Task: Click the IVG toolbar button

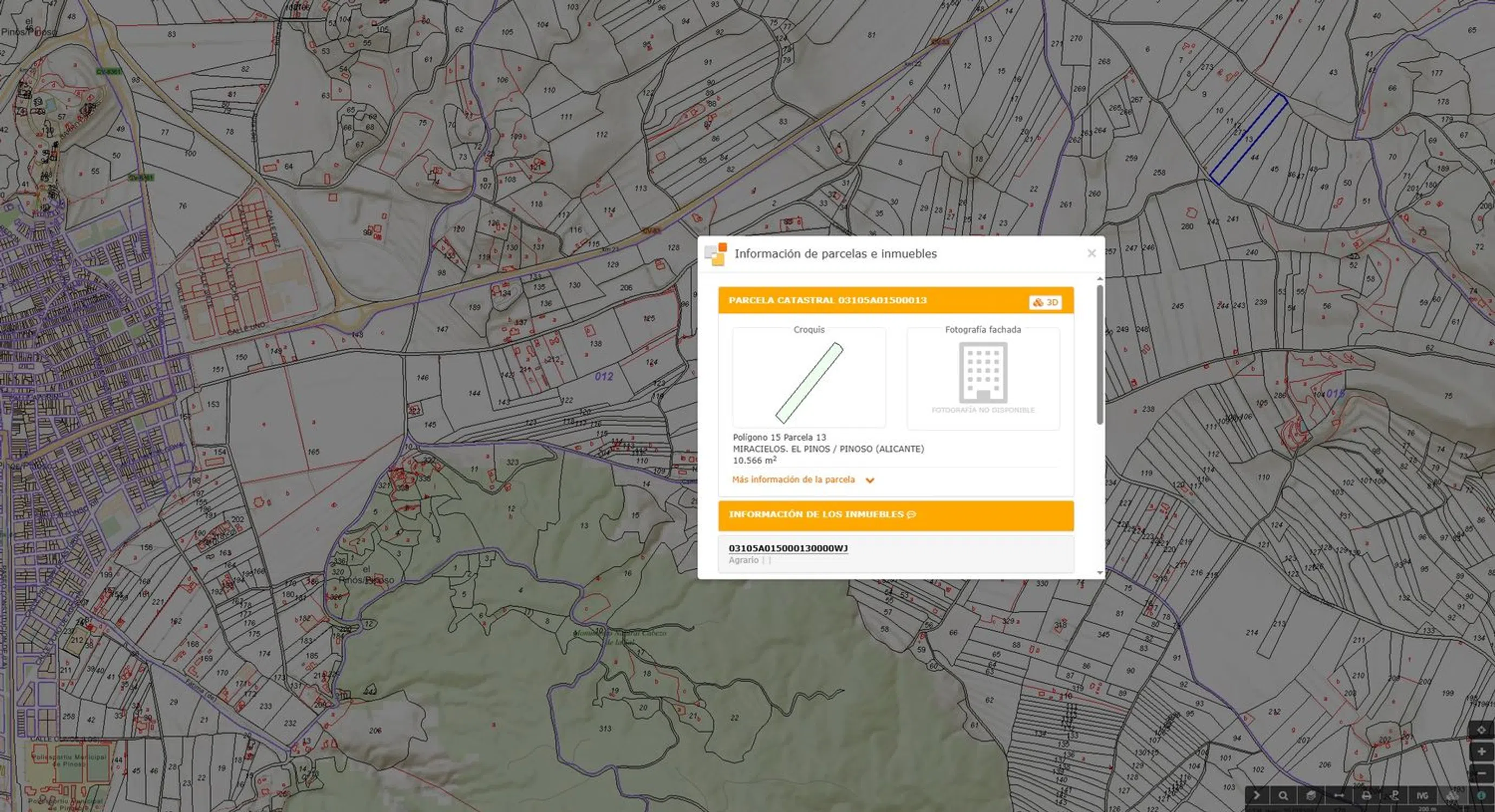Action: coord(1422,796)
